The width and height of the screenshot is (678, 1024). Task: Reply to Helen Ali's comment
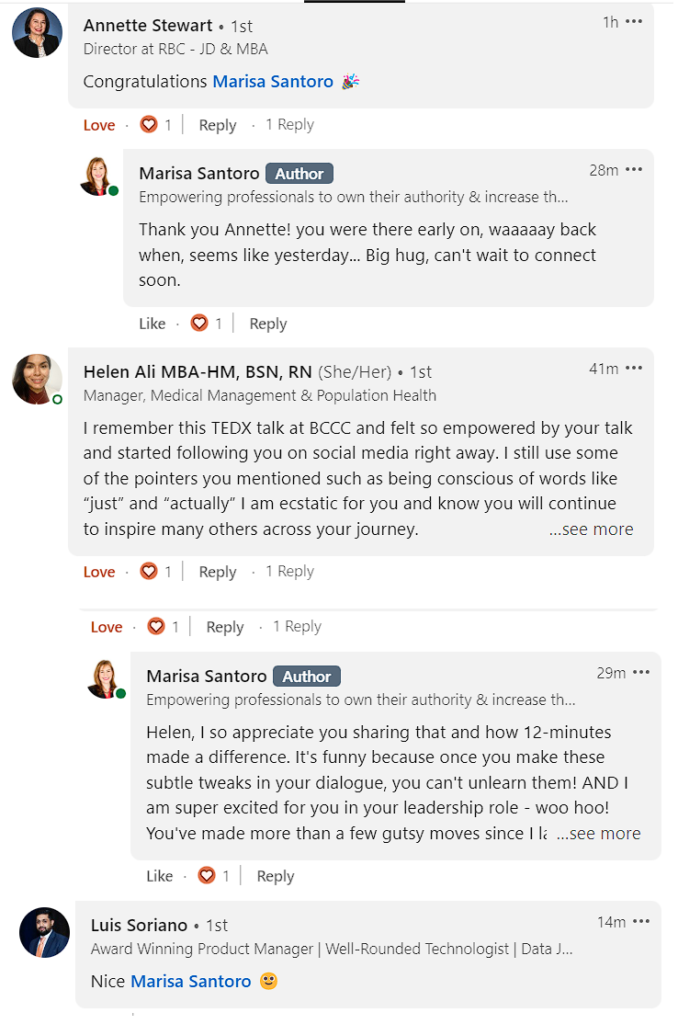point(217,572)
